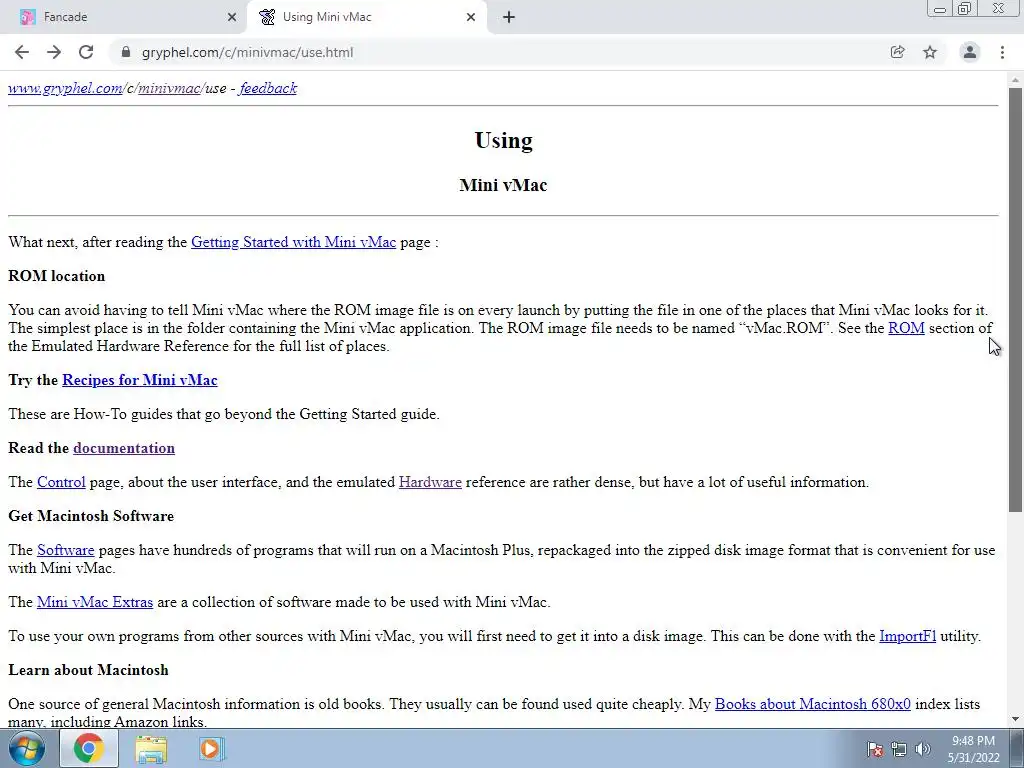Open the documentation link

coord(124,448)
